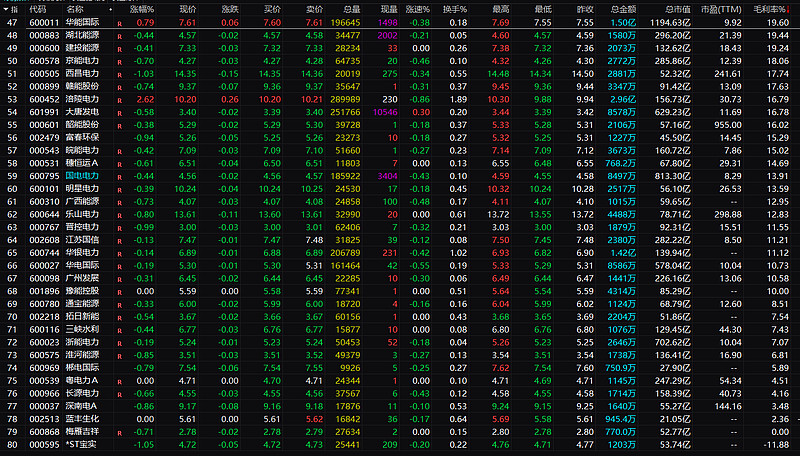Select stock name *ST宝实
The height and width of the screenshot is (456, 800).
[x=81, y=444]
